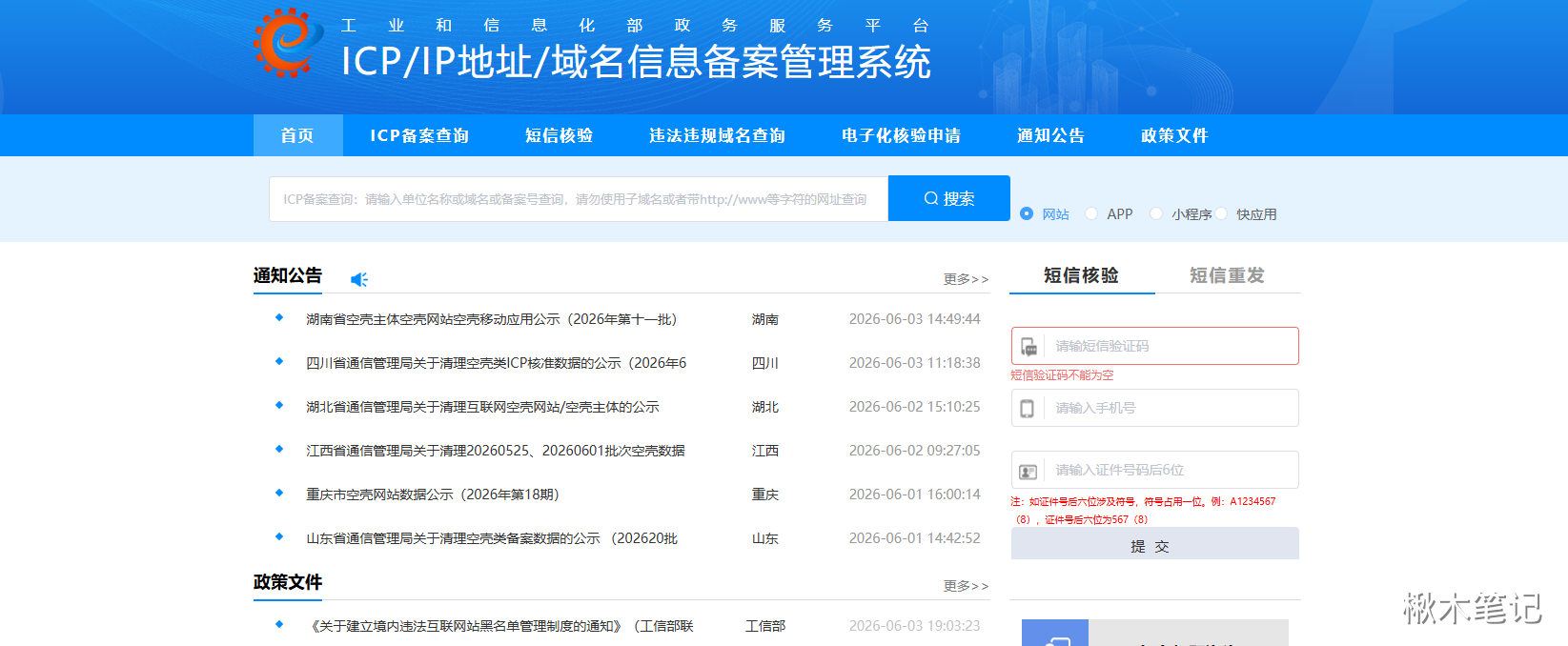Open 更多>> link for 政策文件
The height and width of the screenshot is (646, 1568).
point(966,586)
